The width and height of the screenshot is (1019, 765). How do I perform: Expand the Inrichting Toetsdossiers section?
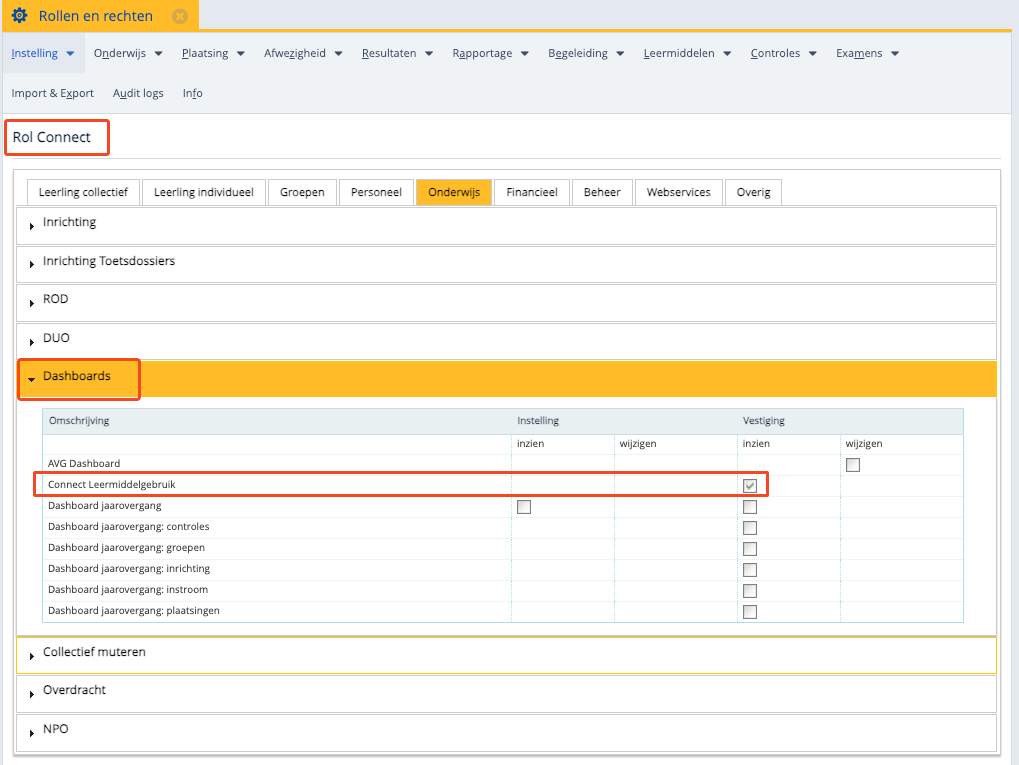108,261
